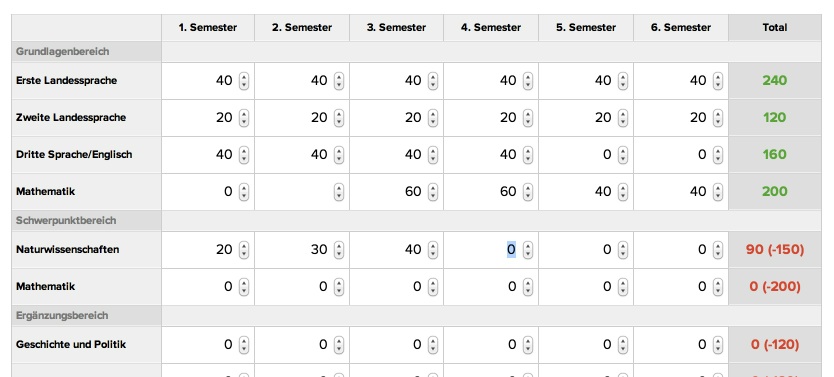Click the Grundlagenbereich section header
The height and width of the screenshot is (377, 834).
pyautogui.click(x=63, y=52)
